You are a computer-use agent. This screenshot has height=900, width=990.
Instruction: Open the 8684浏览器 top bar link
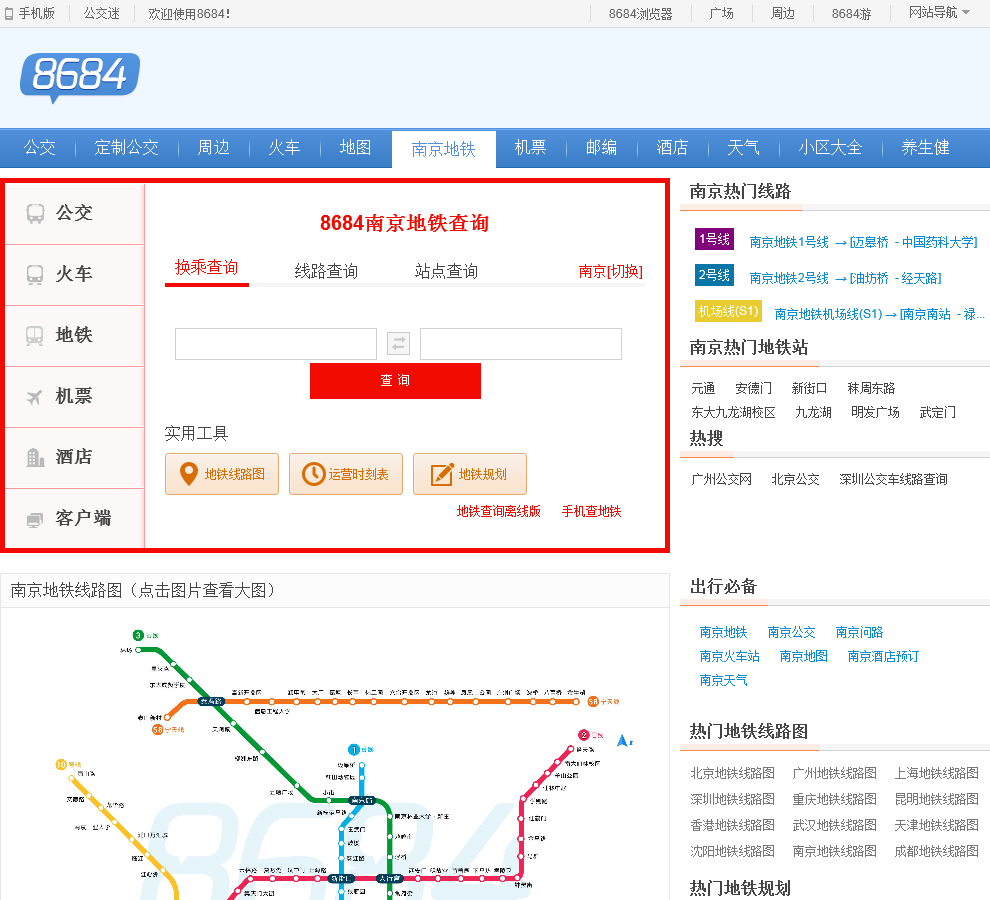pyautogui.click(x=640, y=14)
